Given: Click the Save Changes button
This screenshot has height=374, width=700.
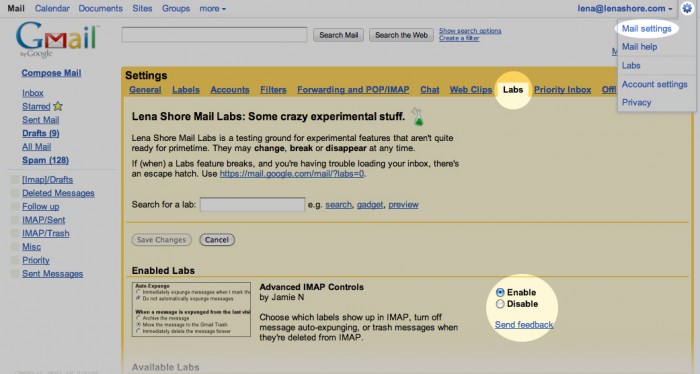Looking at the screenshot, I should [x=161, y=240].
